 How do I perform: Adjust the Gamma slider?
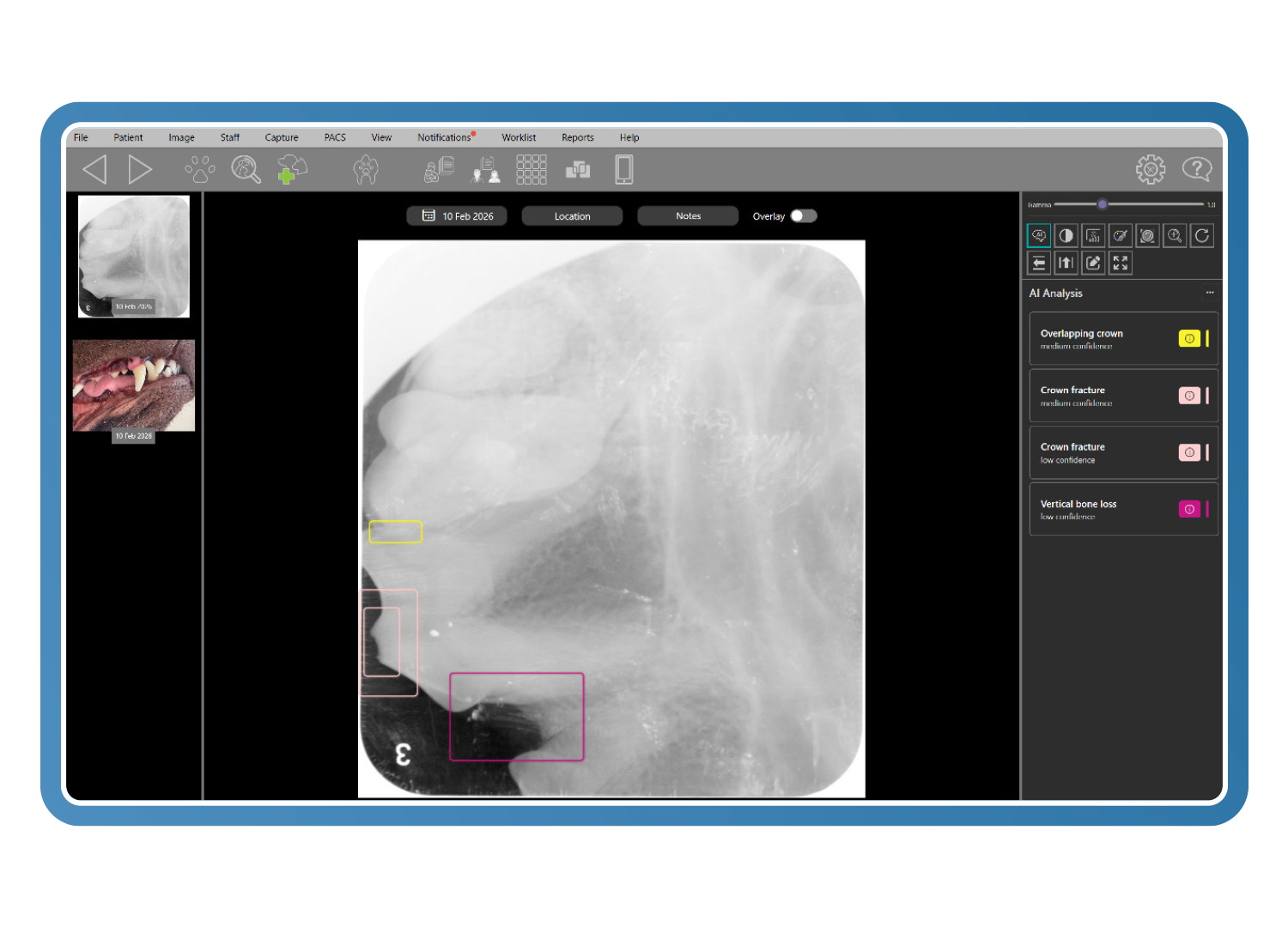click(x=1103, y=204)
